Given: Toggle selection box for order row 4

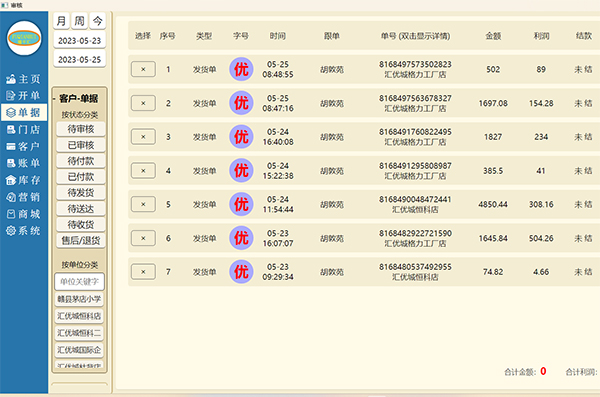Looking at the screenshot, I should pos(143,171).
